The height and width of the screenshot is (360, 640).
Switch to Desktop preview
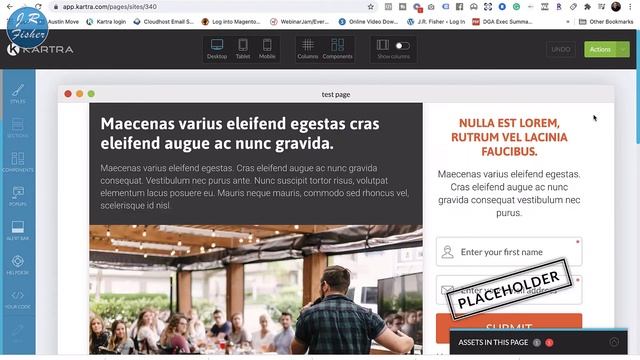217,49
